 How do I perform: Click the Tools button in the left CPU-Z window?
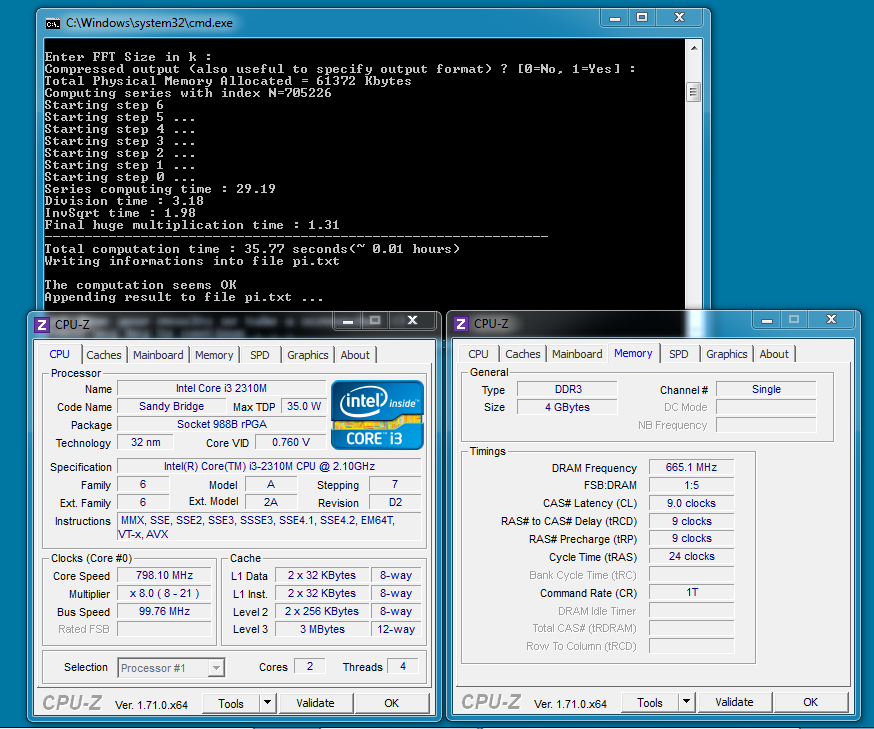pos(231,703)
